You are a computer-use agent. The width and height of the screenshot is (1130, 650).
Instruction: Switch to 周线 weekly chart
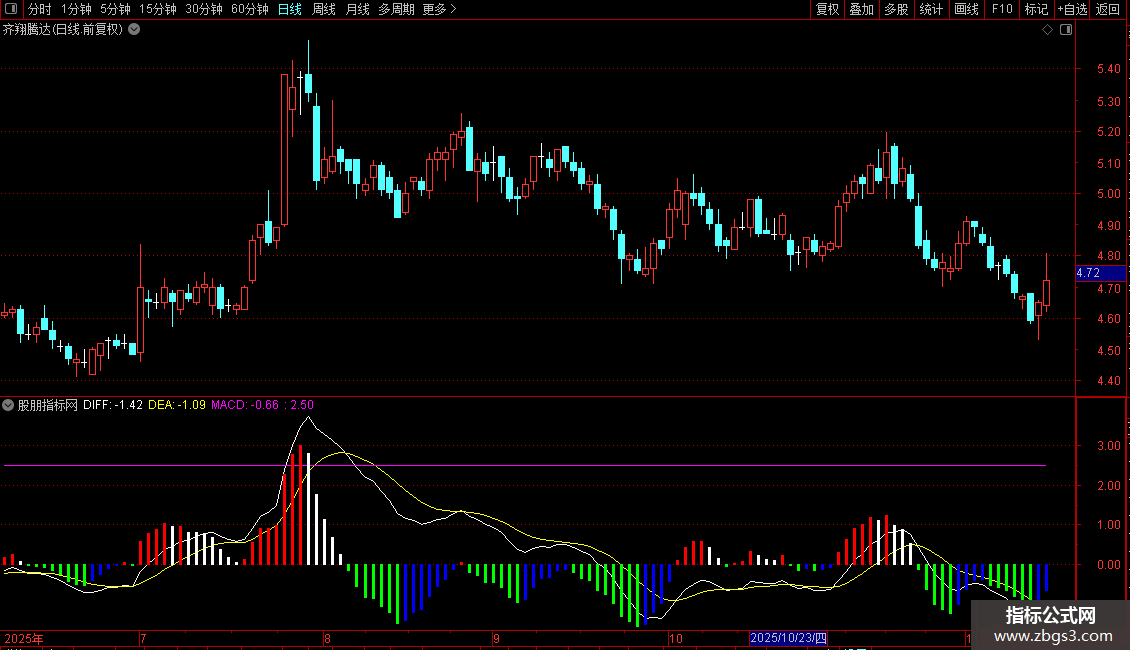324,9
